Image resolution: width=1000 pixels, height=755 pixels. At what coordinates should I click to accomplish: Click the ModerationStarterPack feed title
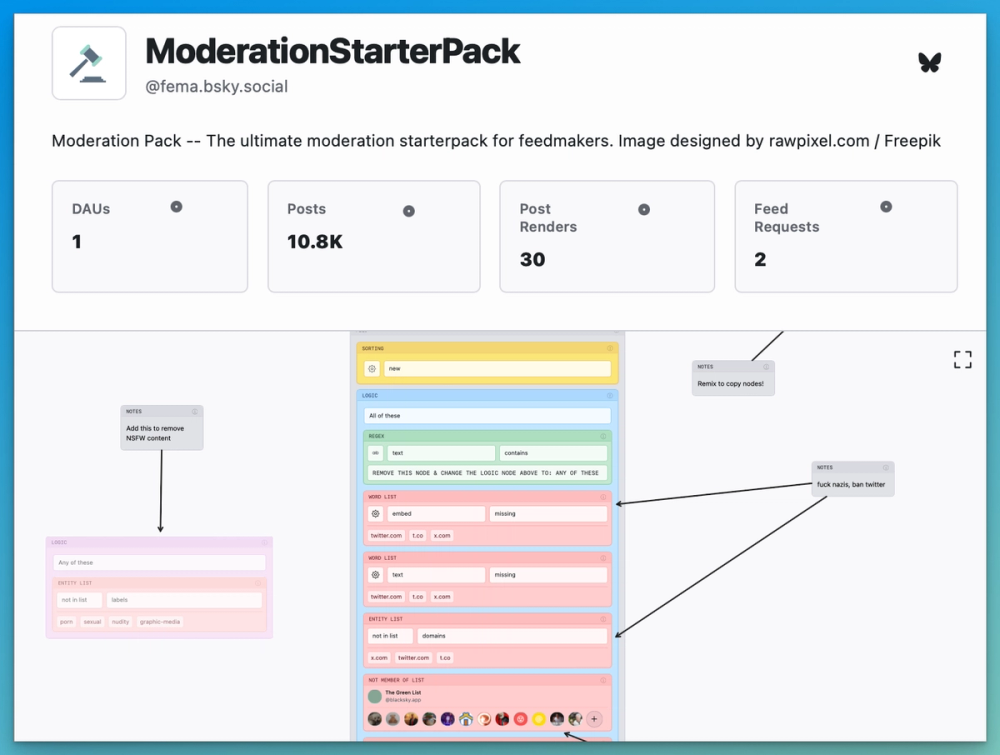tap(332, 51)
